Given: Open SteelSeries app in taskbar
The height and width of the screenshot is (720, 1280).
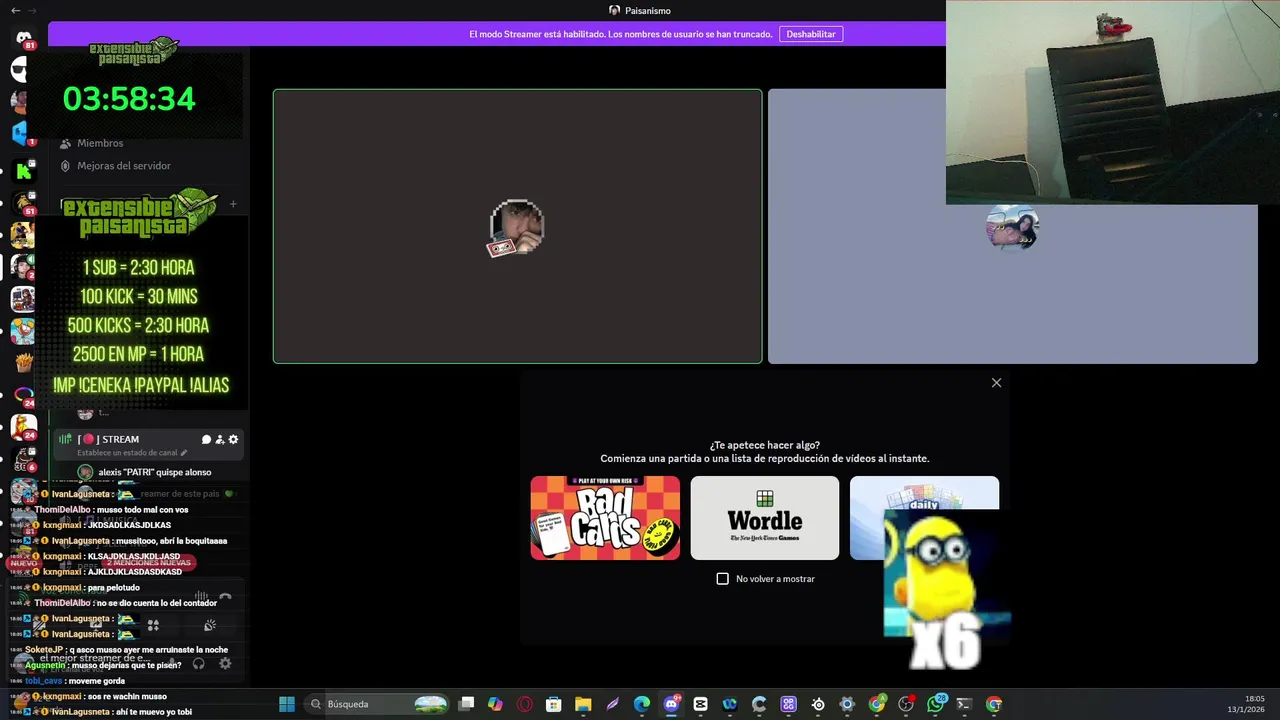Looking at the screenshot, I should point(818,704).
